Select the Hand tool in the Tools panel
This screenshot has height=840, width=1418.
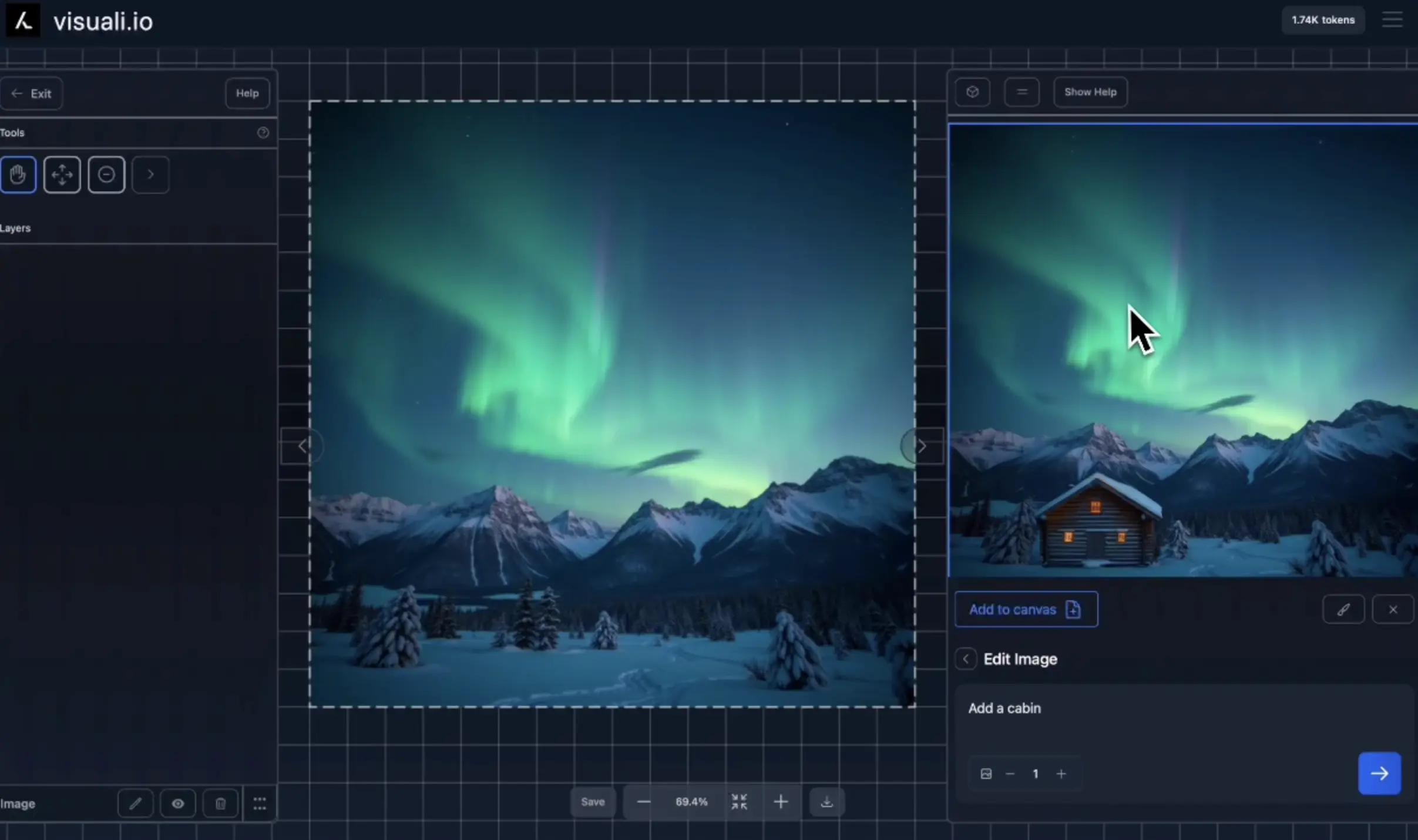(x=19, y=174)
